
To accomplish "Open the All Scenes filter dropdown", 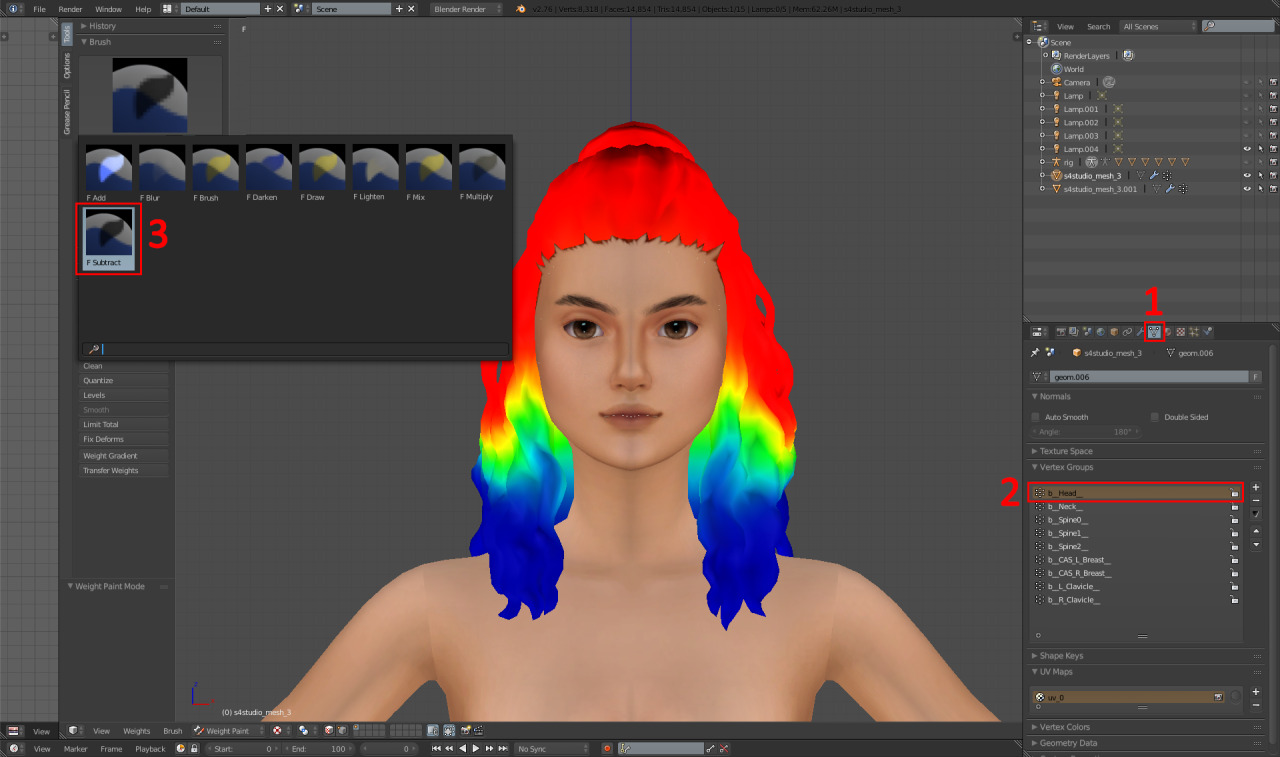I will [x=1158, y=26].
